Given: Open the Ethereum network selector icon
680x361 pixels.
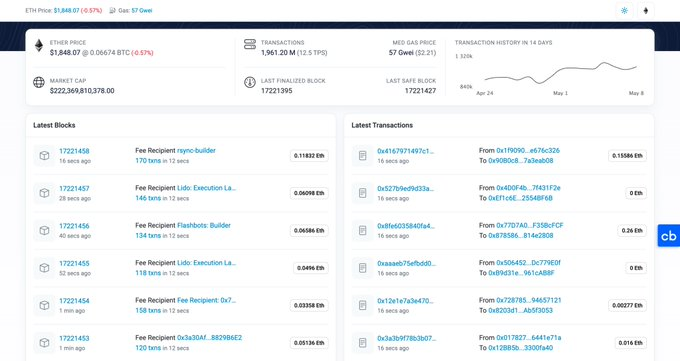Looking at the screenshot, I should pyautogui.click(x=646, y=10).
